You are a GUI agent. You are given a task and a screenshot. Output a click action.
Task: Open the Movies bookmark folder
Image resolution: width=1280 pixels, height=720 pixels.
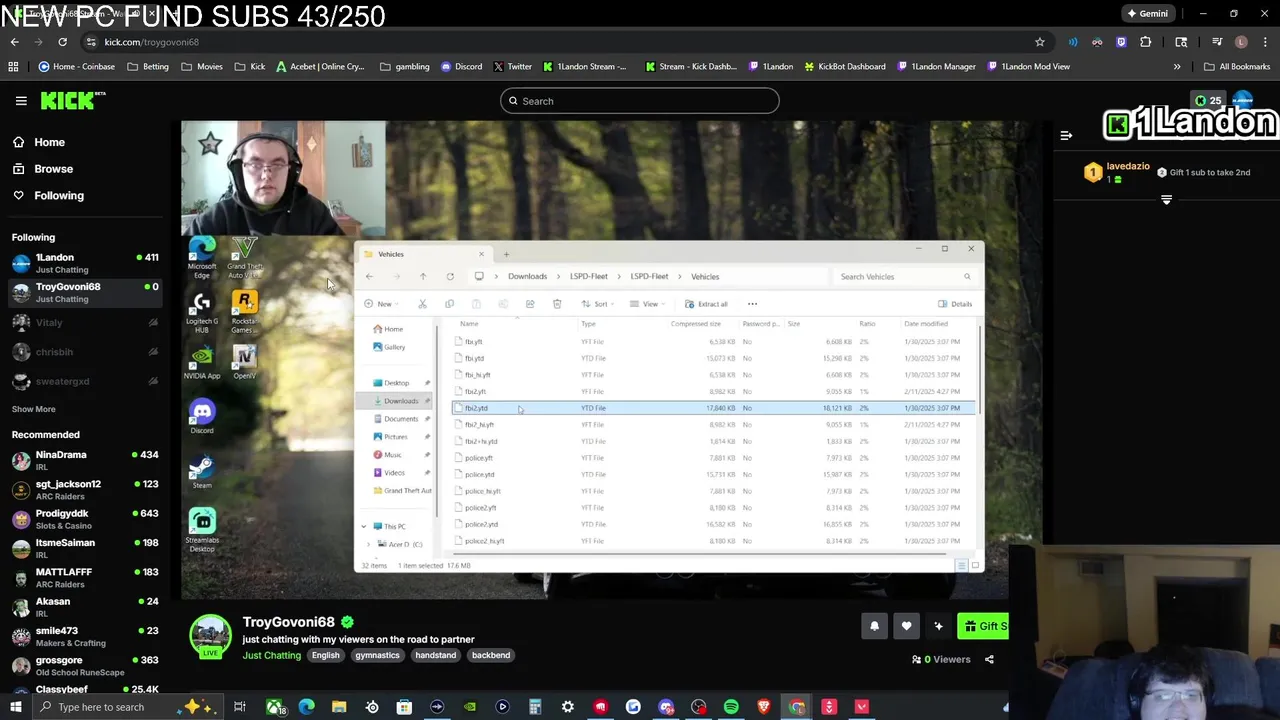(202, 67)
